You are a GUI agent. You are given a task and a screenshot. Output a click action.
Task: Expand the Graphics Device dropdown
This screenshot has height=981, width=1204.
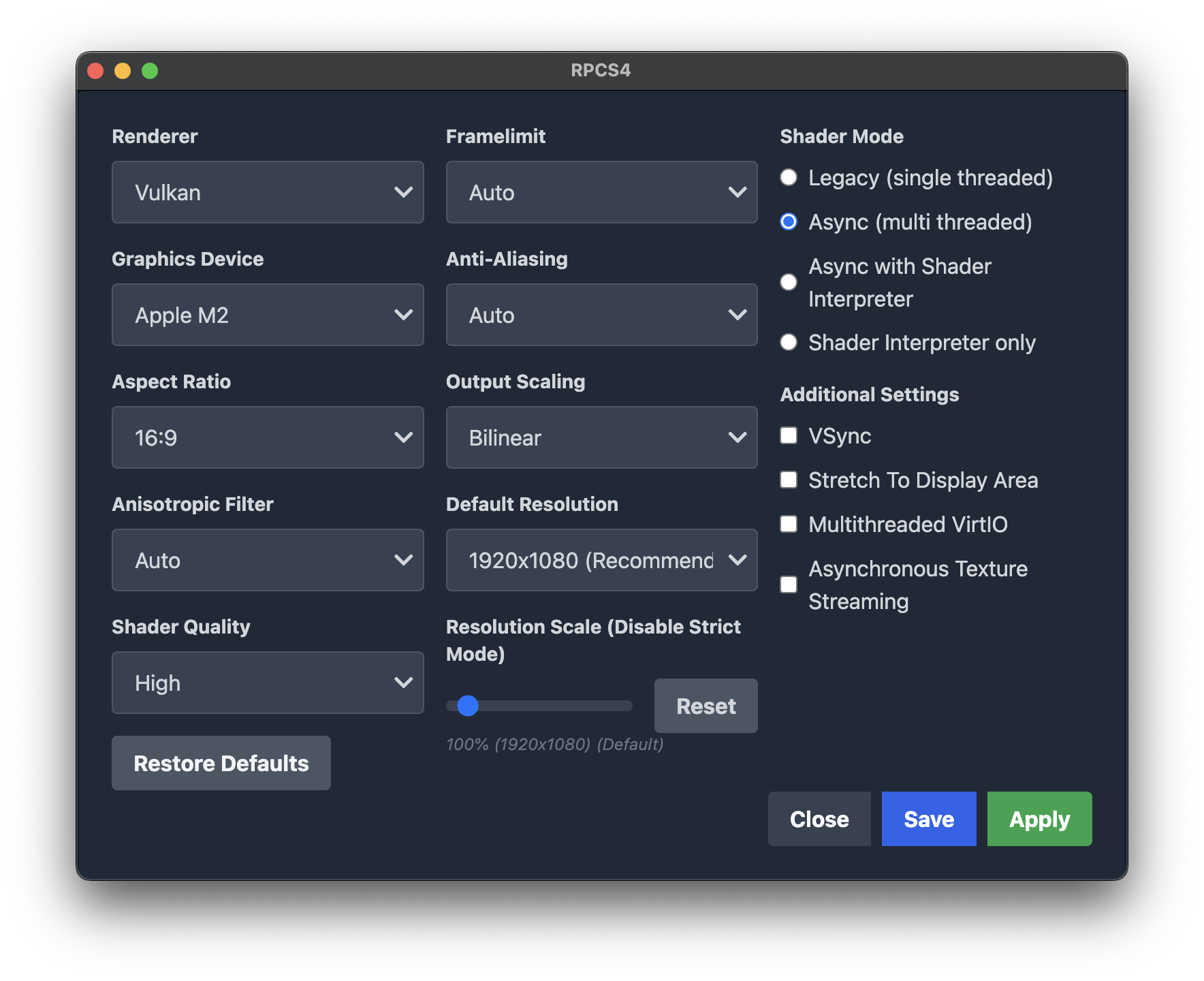268,315
